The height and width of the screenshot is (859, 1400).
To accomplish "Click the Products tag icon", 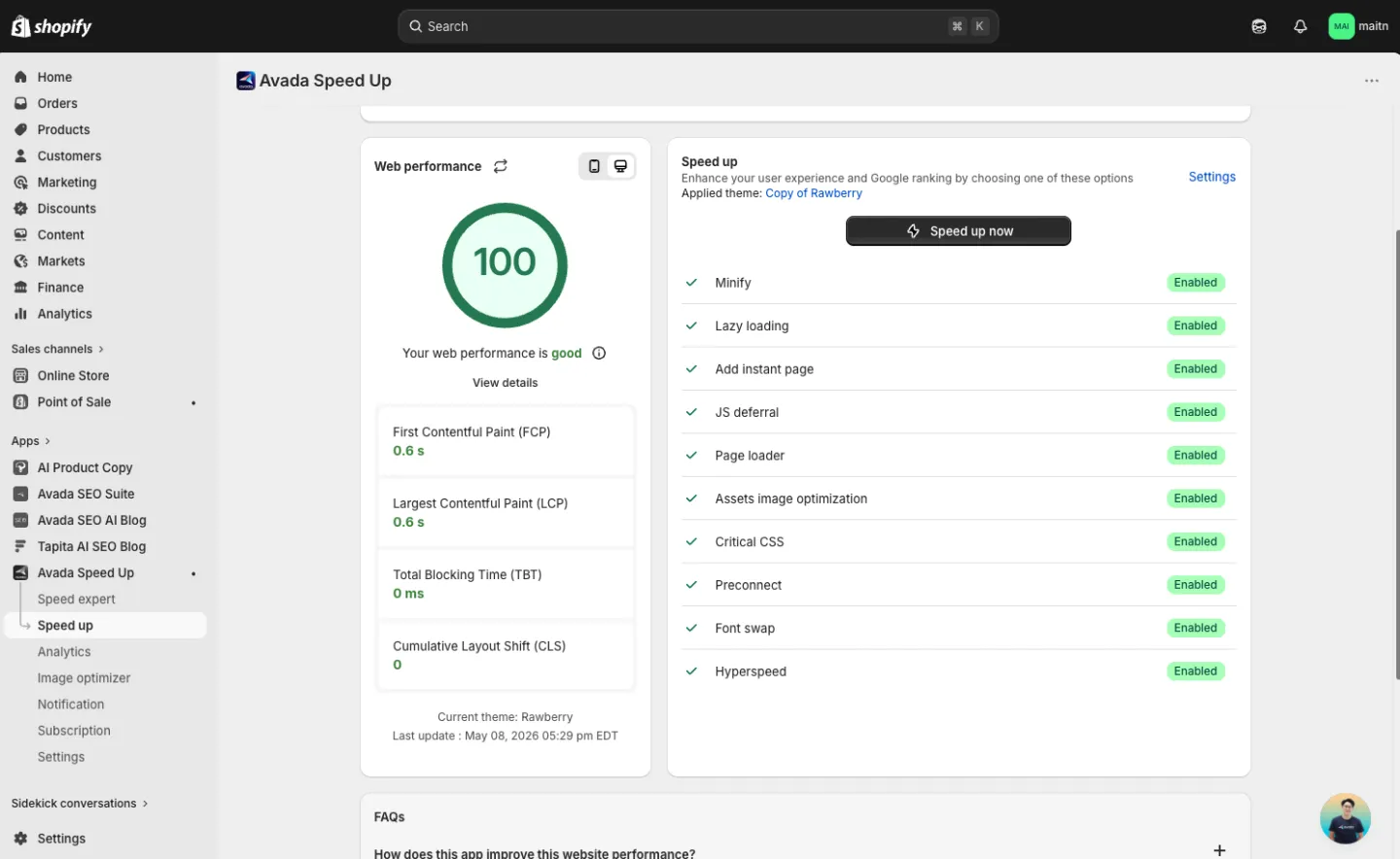I will [20, 129].
